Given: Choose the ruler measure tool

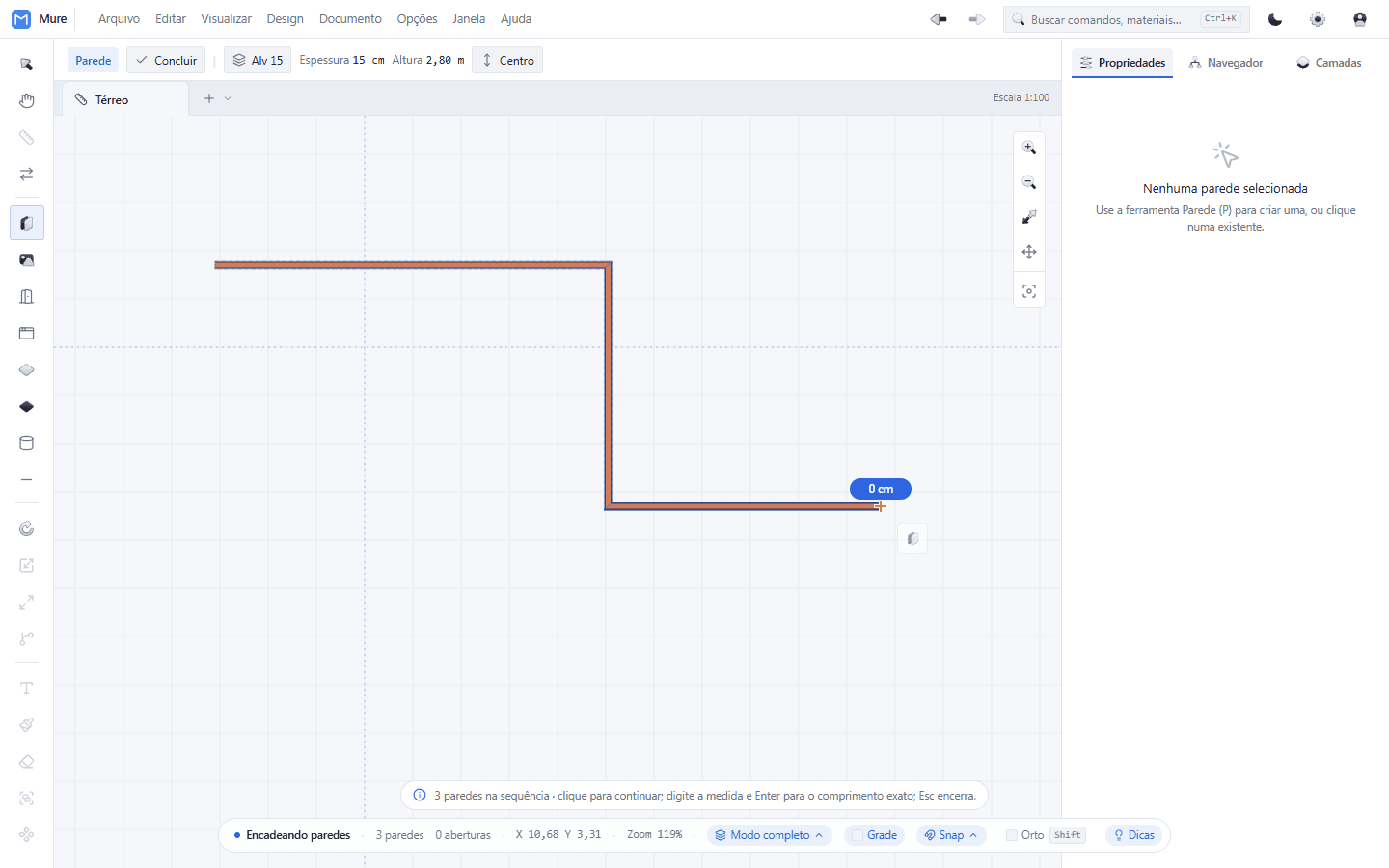Looking at the screenshot, I should pyautogui.click(x=27, y=138).
